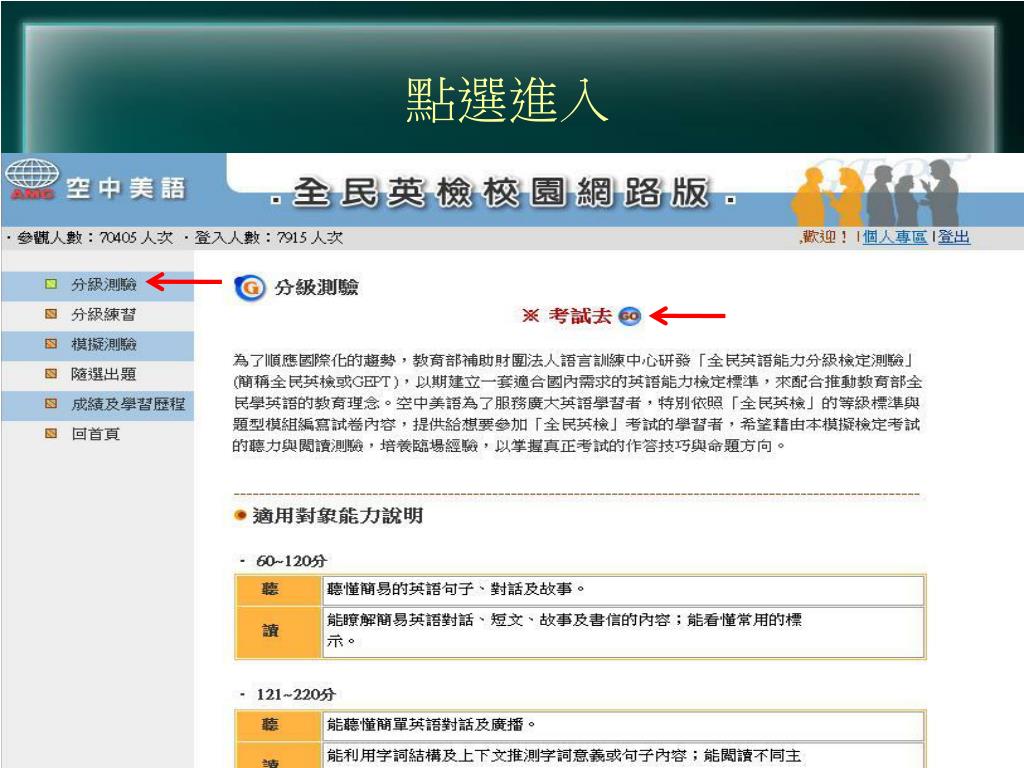Click the 登出 logout link
The width and height of the screenshot is (1024, 768).
click(954, 237)
